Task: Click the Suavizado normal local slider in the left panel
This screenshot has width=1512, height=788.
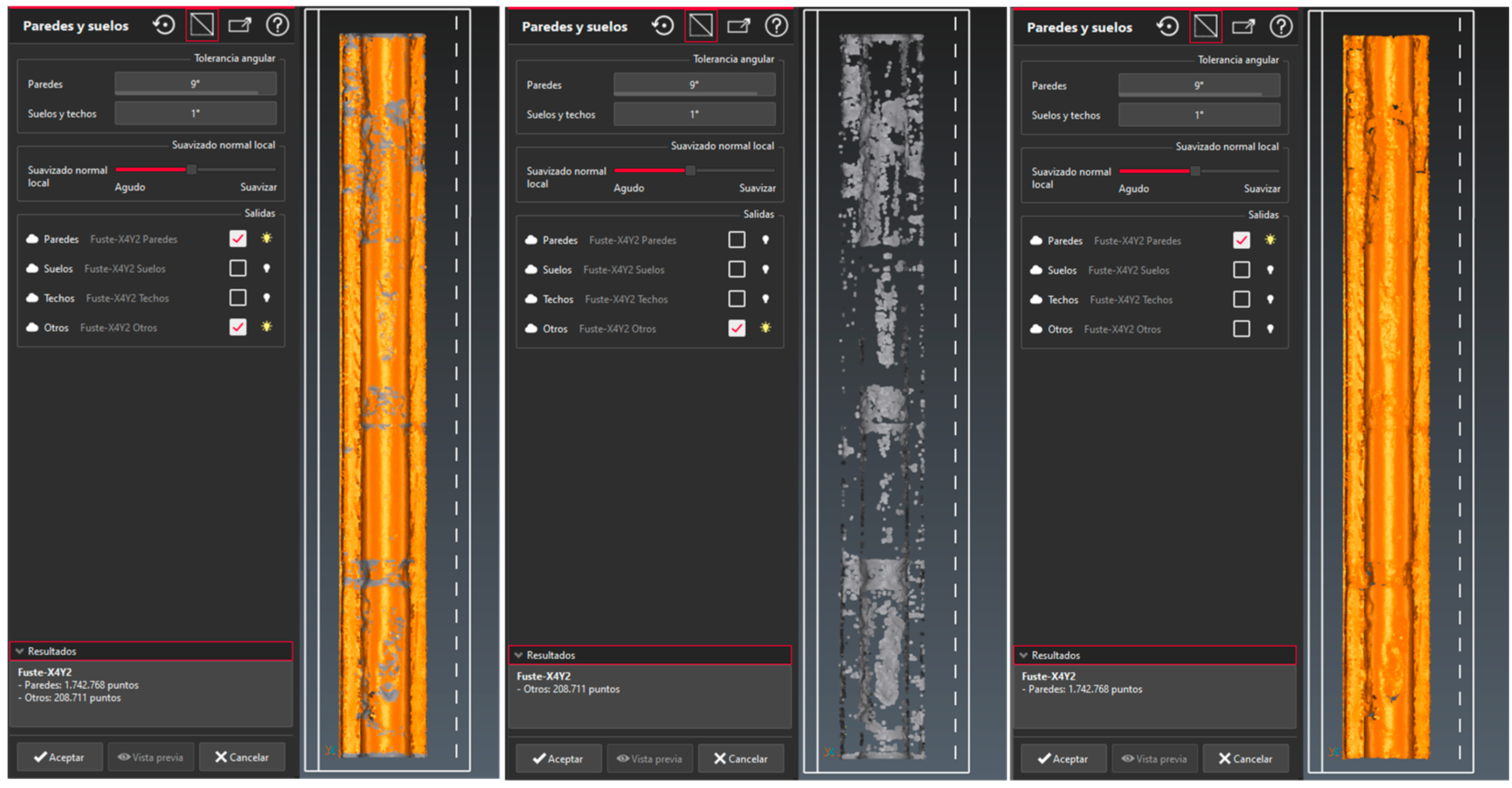Action: pyautogui.click(x=191, y=170)
